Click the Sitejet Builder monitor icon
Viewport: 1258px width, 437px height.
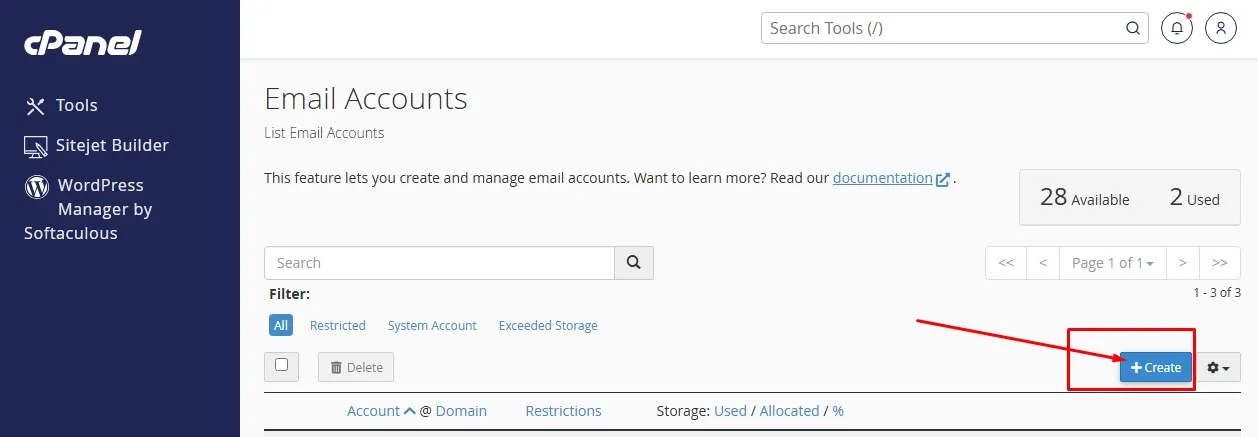(36, 146)
